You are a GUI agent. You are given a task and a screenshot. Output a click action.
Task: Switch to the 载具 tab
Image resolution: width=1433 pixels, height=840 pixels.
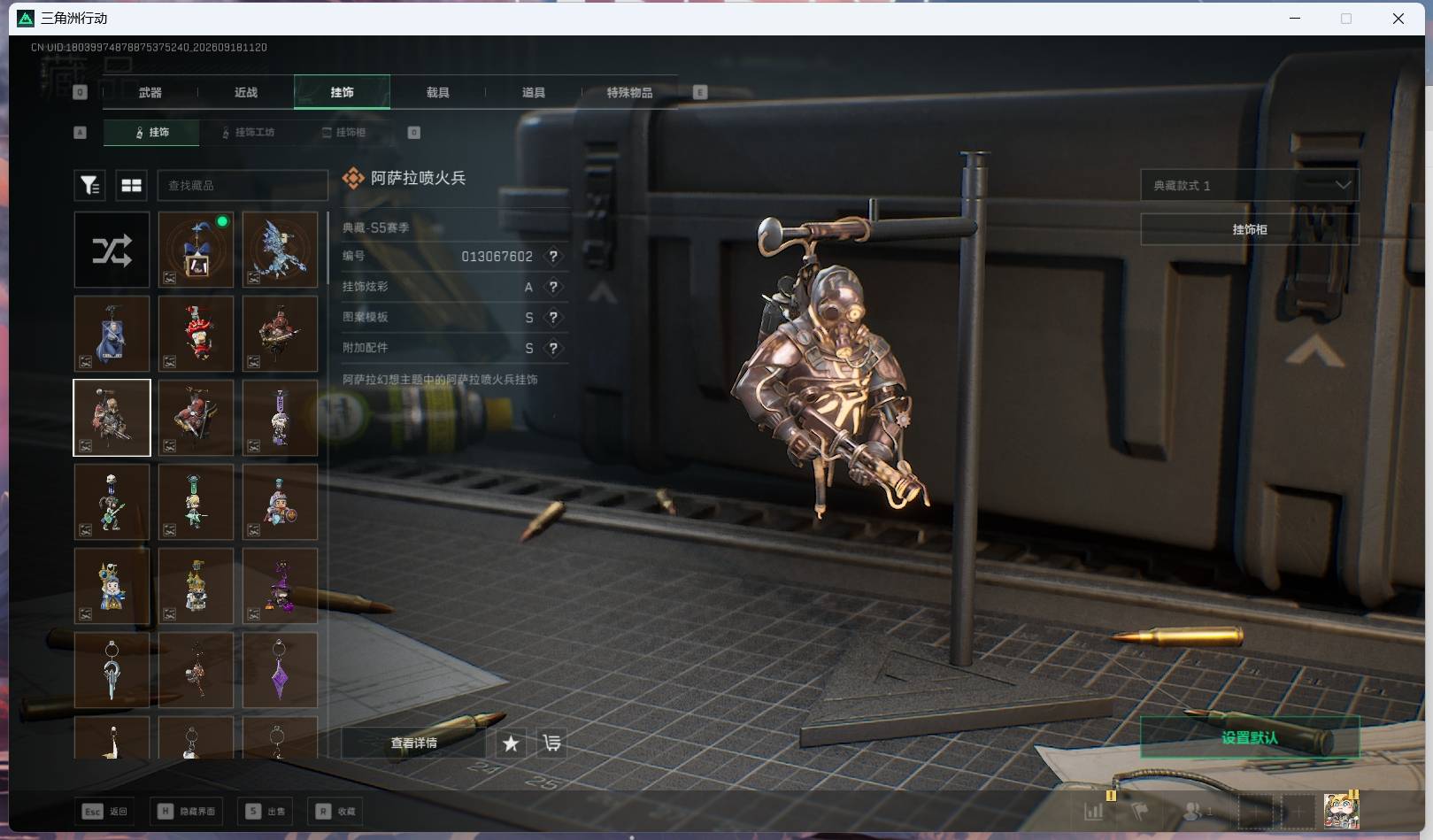438,92
